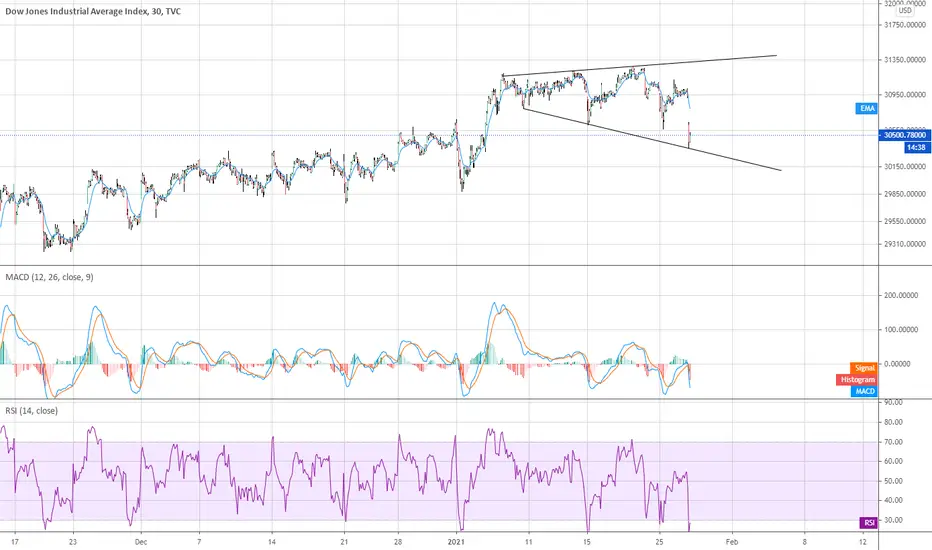Click the 2021 date label on time axis
Screen dimensions: 932x550
456,542
